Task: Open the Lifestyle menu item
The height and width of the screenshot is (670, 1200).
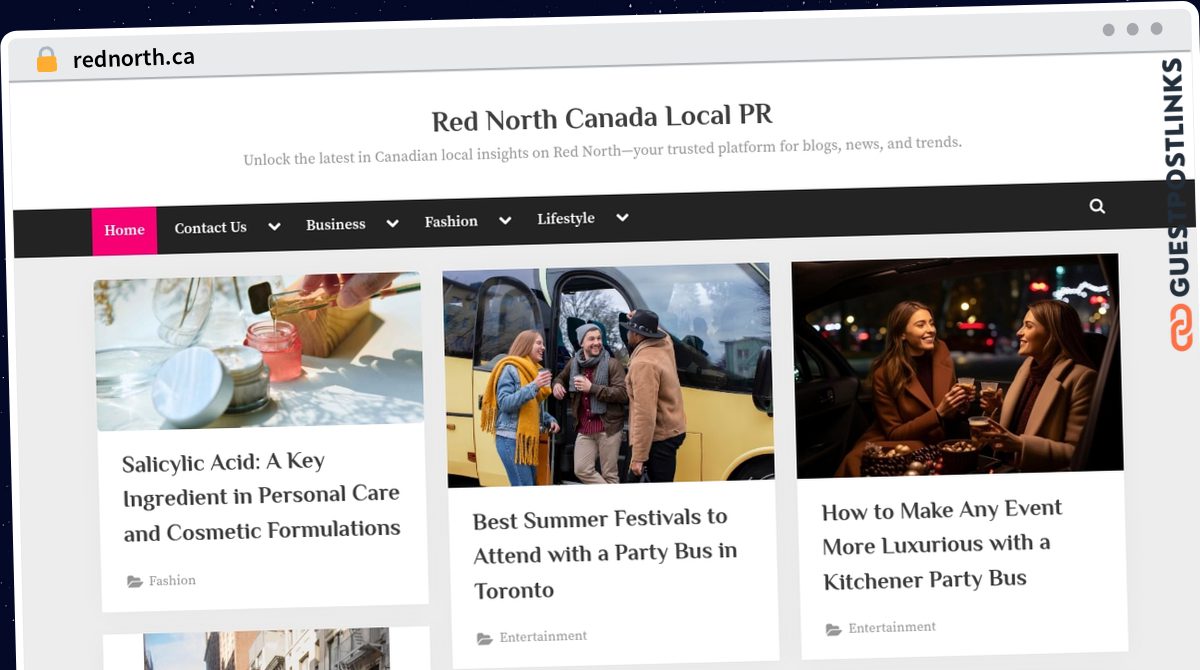Action: pos(566,218)
